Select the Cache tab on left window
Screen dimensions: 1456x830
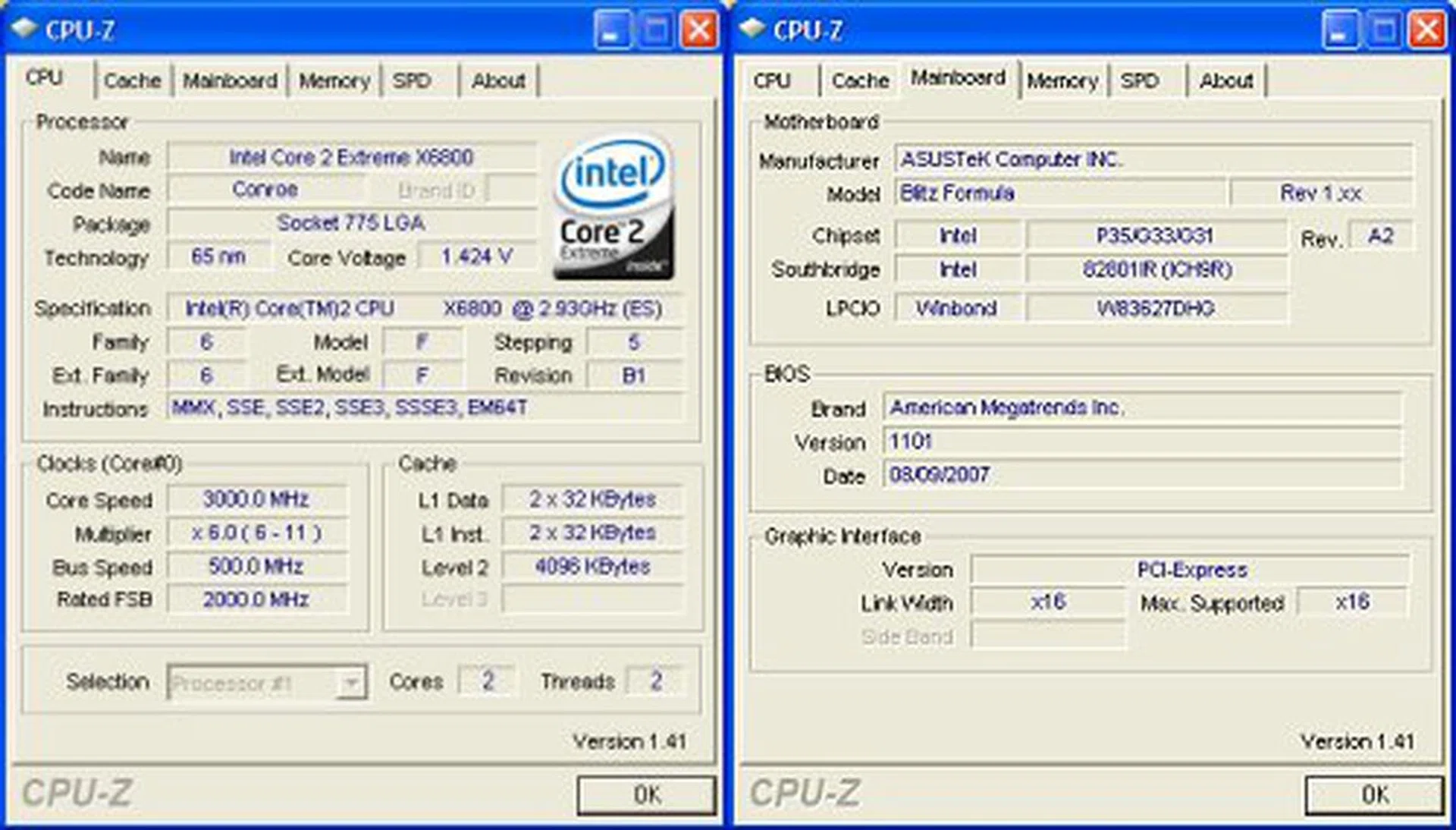point(132,80)
